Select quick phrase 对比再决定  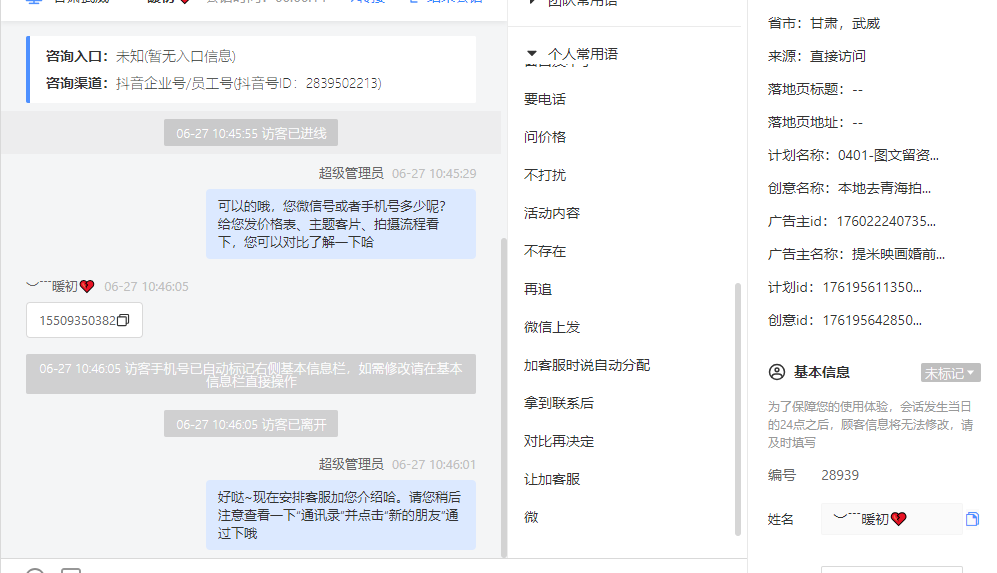pyautogui.click(x=558, y=441)
